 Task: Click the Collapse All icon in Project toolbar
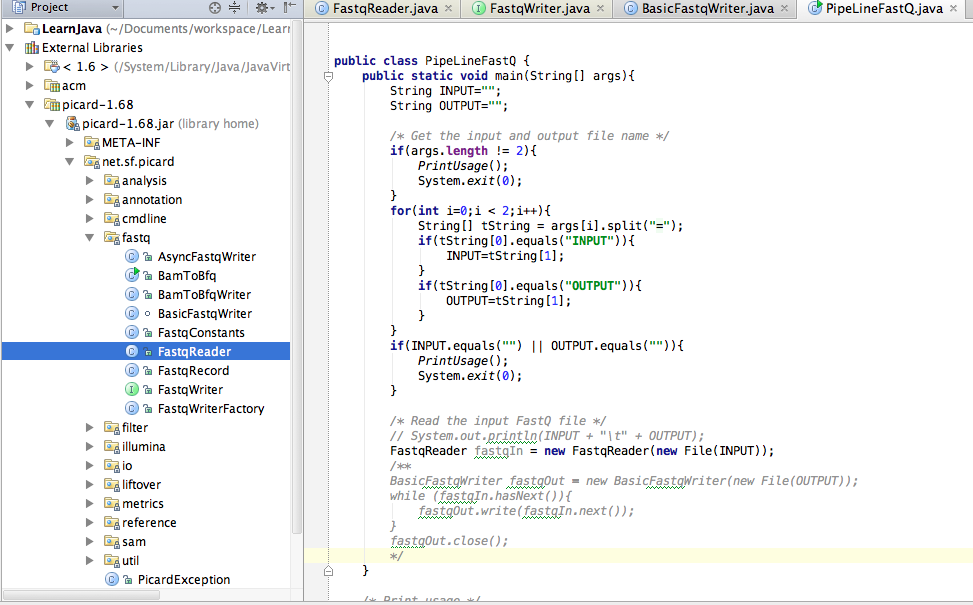pyautogui.click(x=234, y=8)
